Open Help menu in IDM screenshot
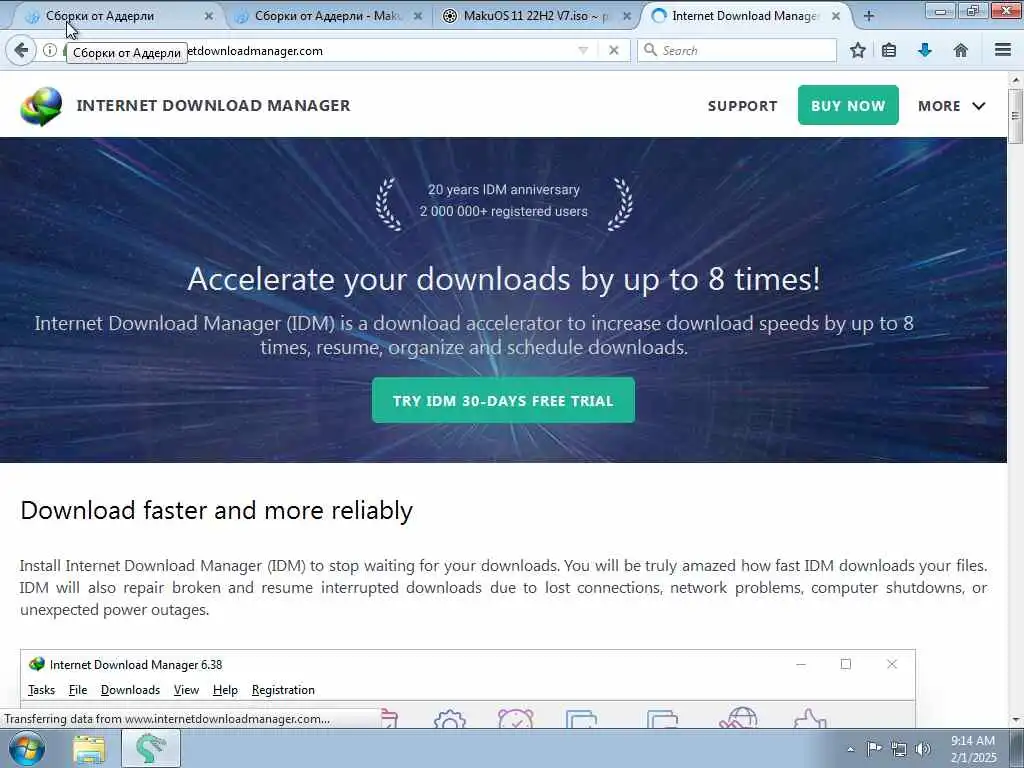Image resolution: width=1024 pixels, height=768 pixels. (x=225, y=690)
